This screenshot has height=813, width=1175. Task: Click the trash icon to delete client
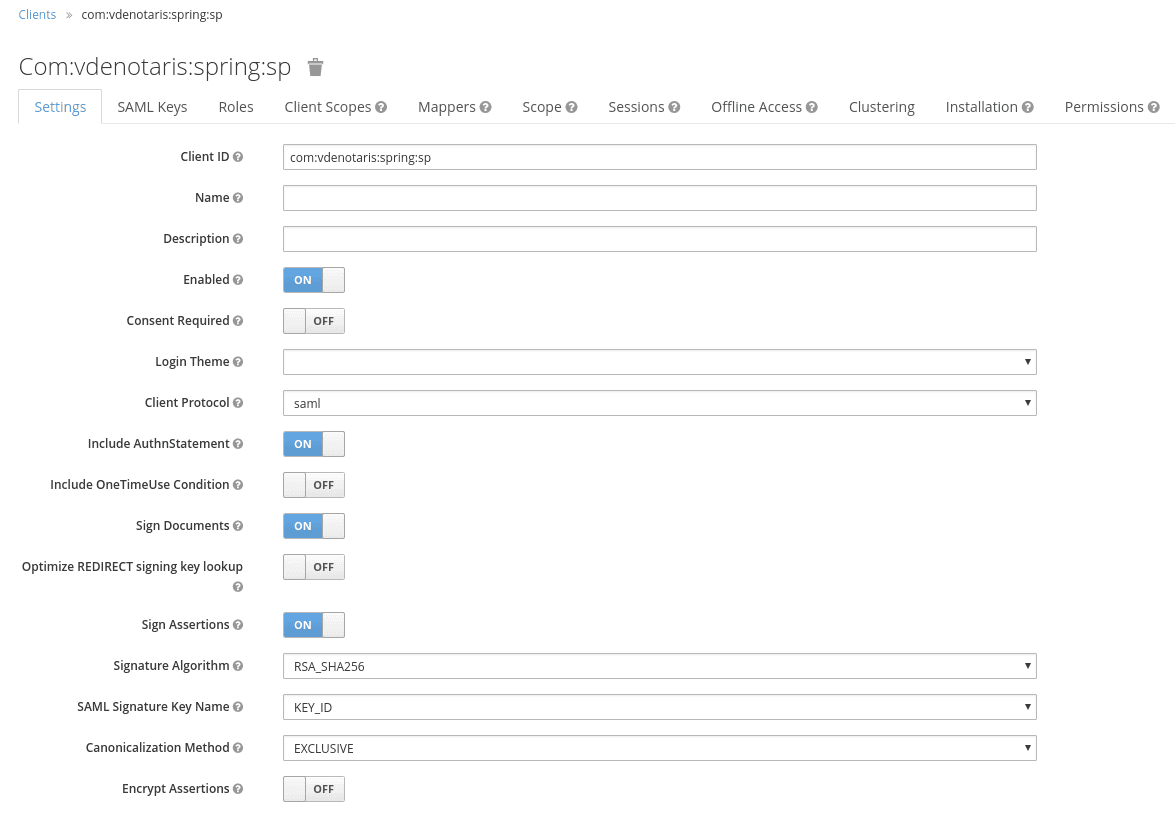[315, 67]
